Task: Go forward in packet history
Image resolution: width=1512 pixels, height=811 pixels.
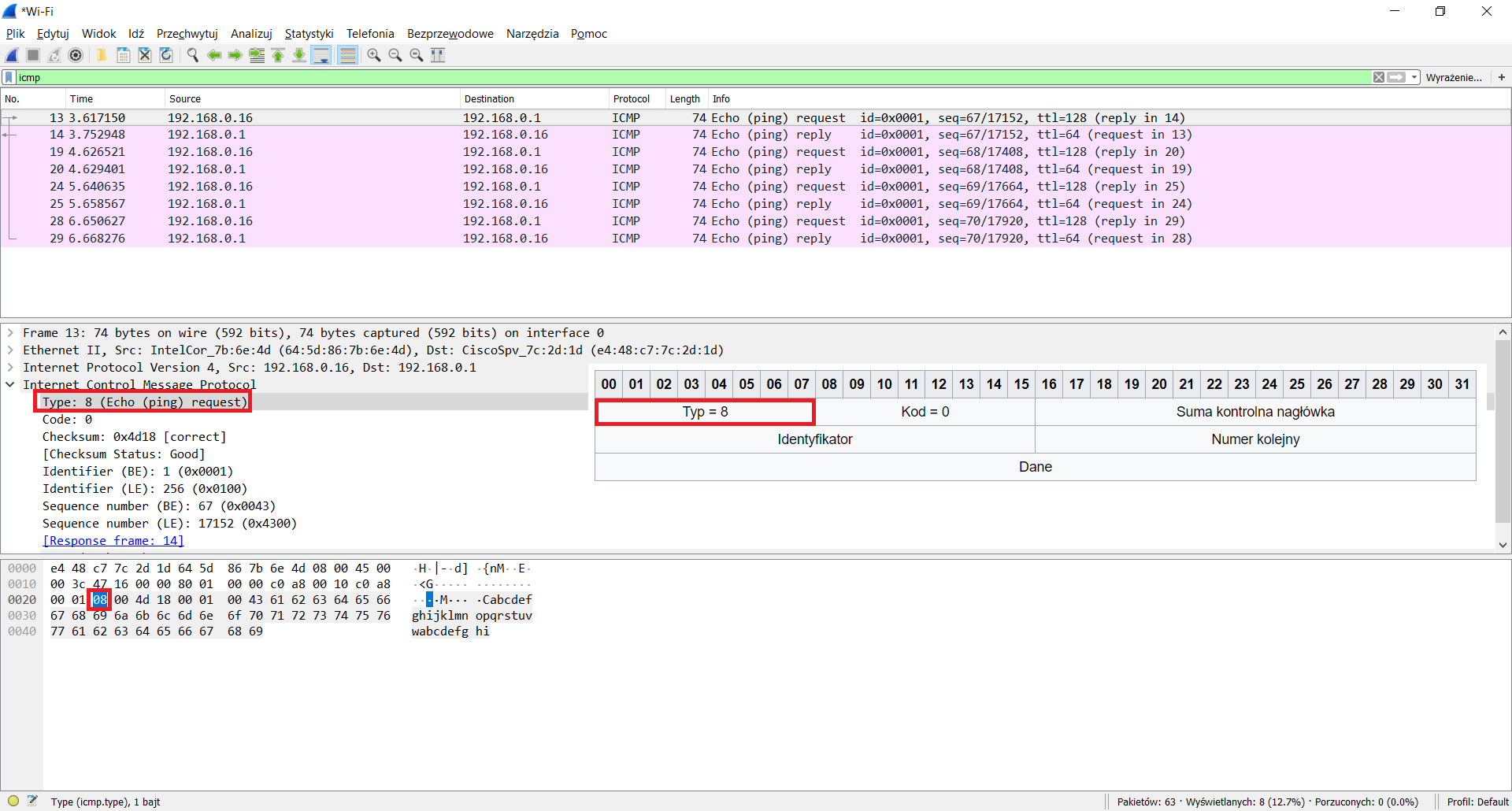Action: pyautogui.click(x=235, y=55)
